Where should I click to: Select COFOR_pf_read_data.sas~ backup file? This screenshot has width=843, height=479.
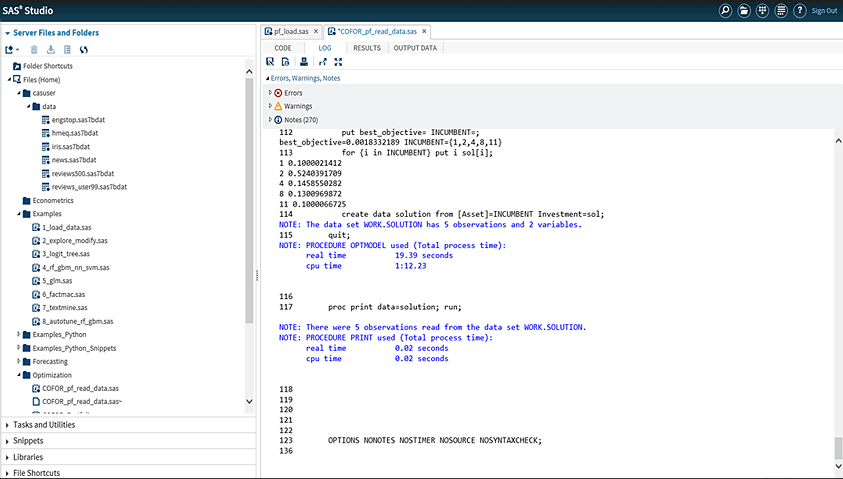(x=82, y=402)
